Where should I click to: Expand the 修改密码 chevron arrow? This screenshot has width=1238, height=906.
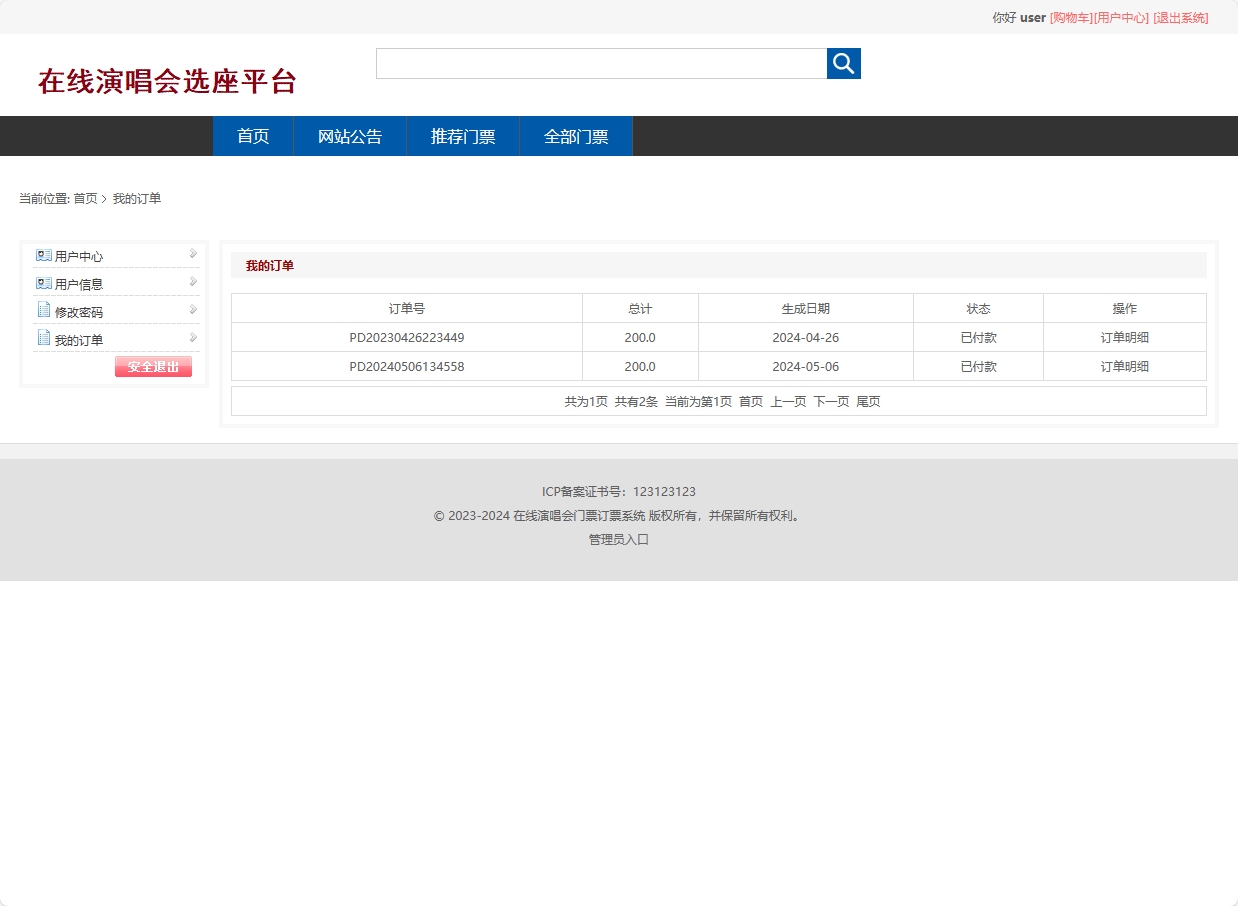(x=192, y=310)
